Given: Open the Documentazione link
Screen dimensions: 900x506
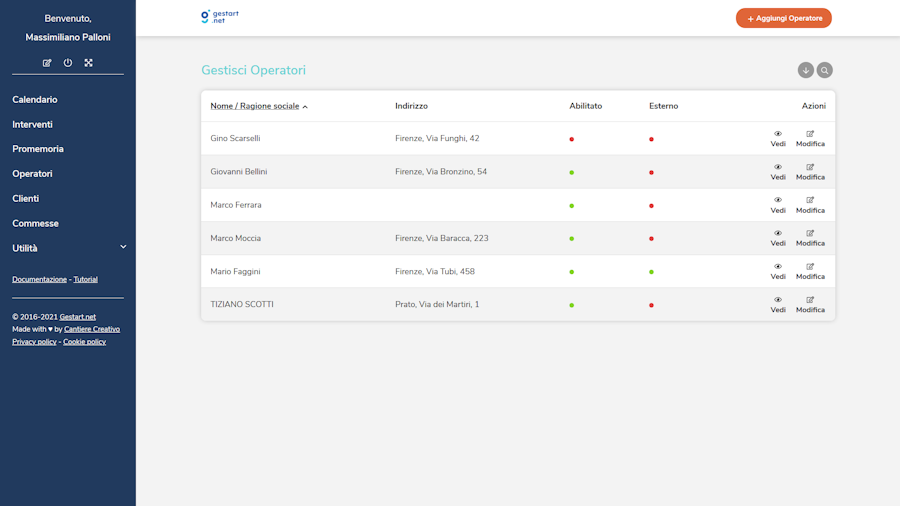Looking at the screenshot, I should (x=39, y=280).
